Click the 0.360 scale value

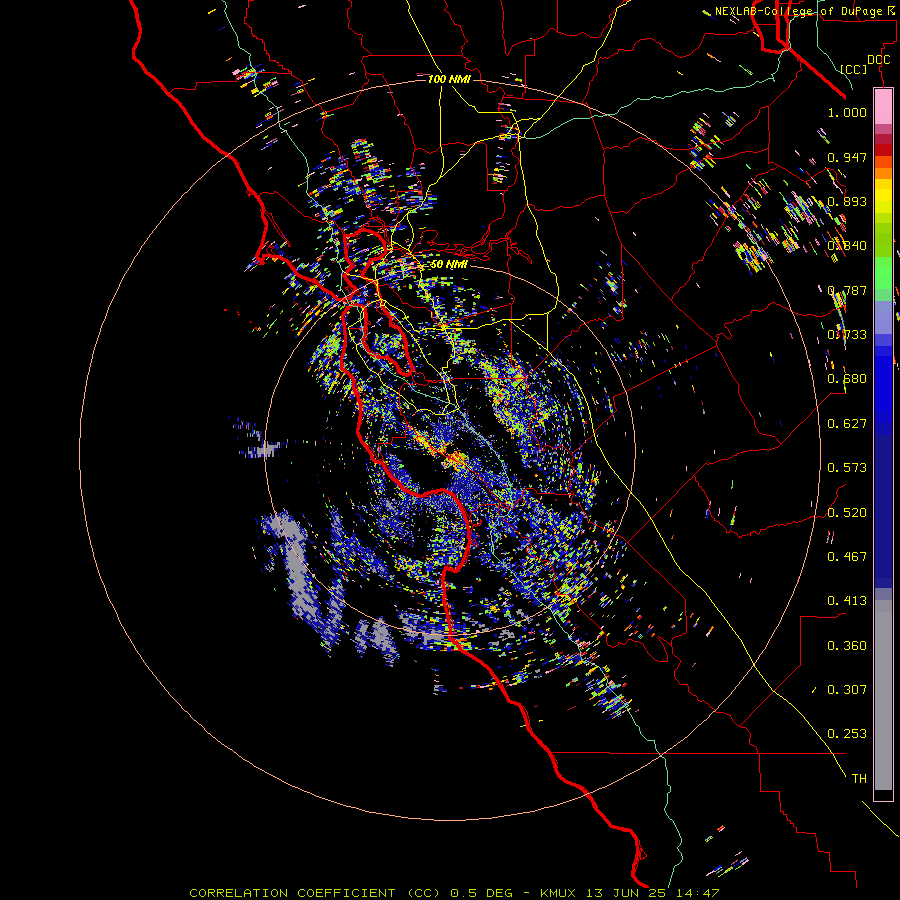(847, 646)
